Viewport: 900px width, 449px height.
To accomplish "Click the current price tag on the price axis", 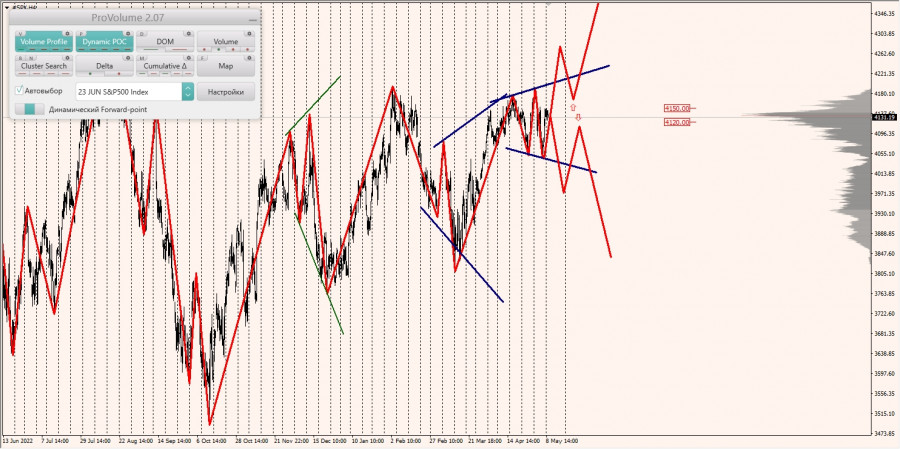I will pos(883,117).
